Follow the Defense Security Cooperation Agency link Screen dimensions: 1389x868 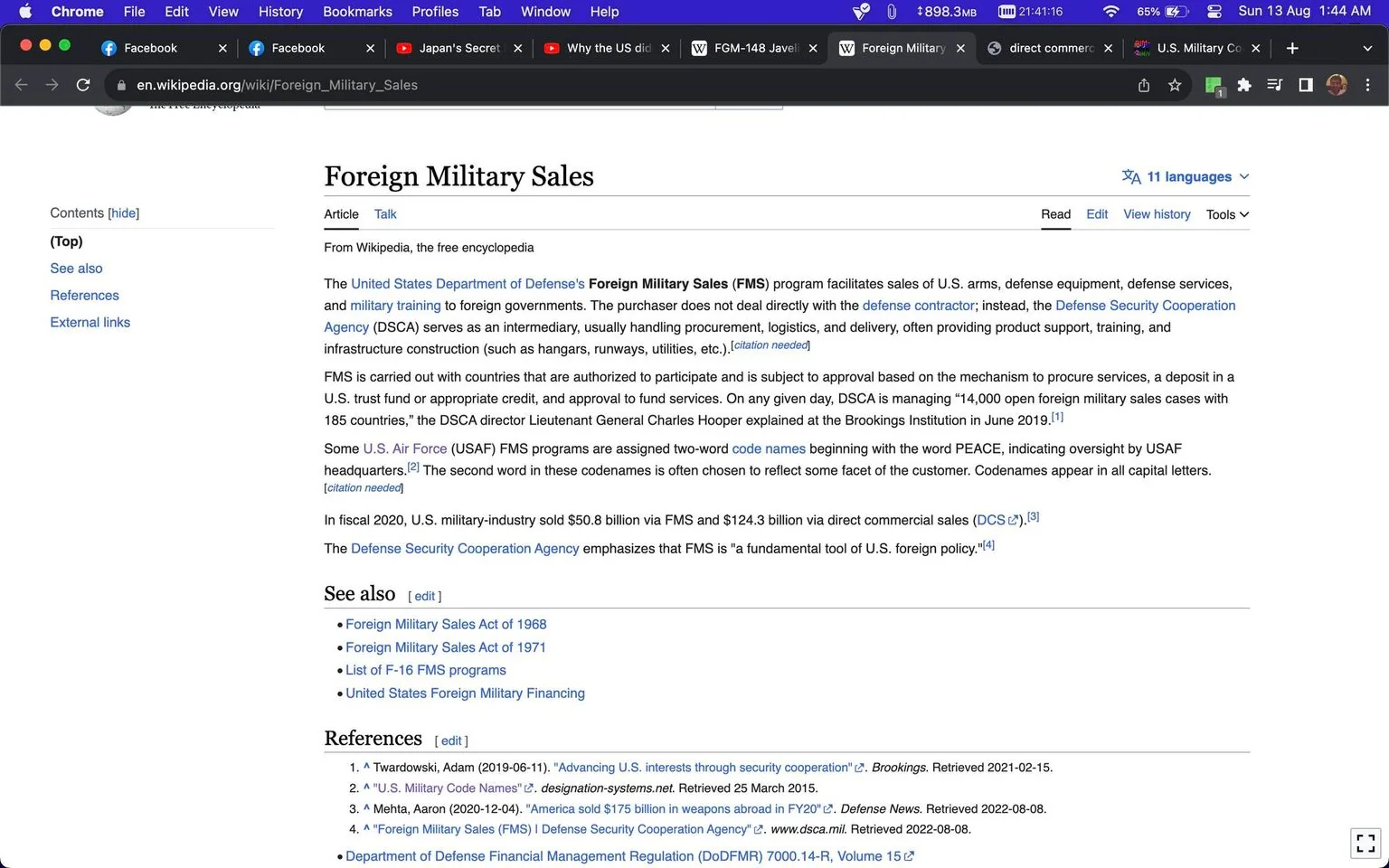coord(465,549)
